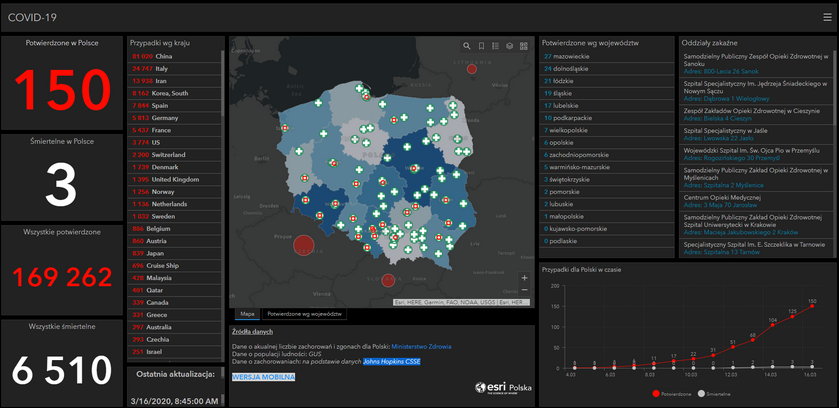The height and width of the screenshot is (408, 839).
Task: Select Italy in the country cases list
Action: (x=161, y=68)
